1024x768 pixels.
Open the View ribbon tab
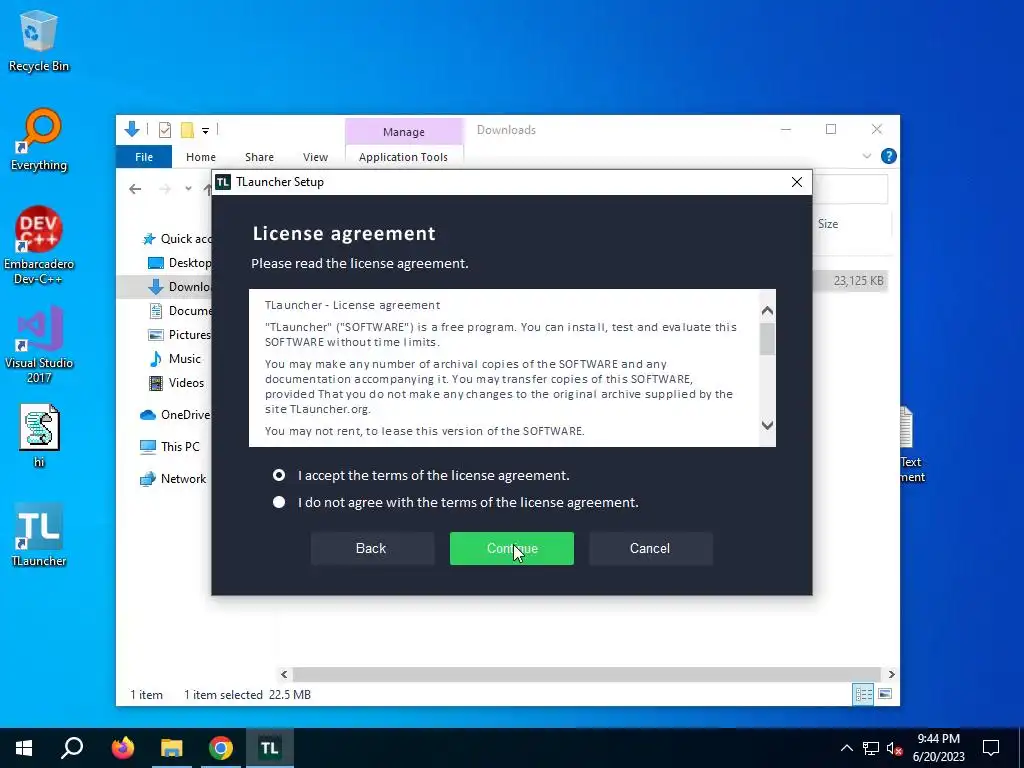click(315, 157)
